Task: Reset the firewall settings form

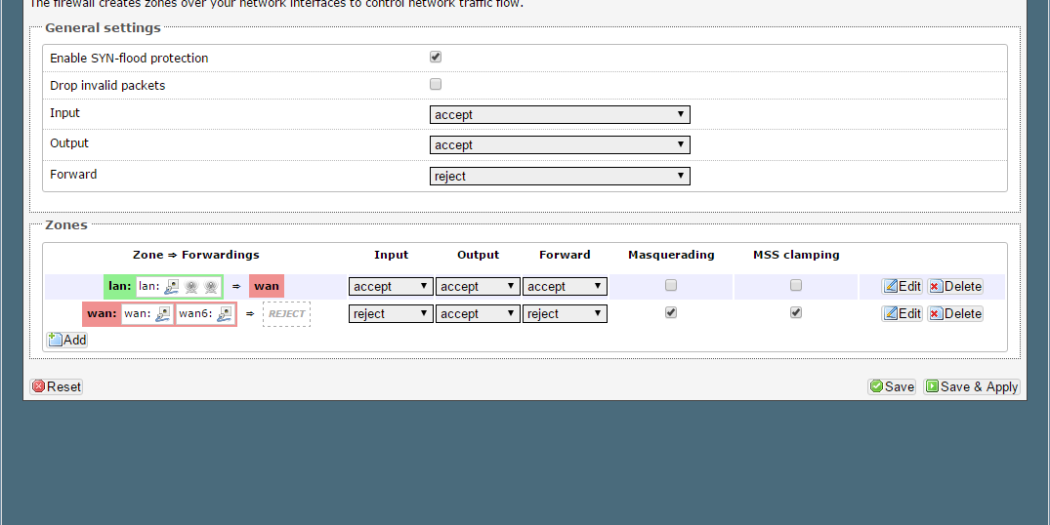Action: 57,387
